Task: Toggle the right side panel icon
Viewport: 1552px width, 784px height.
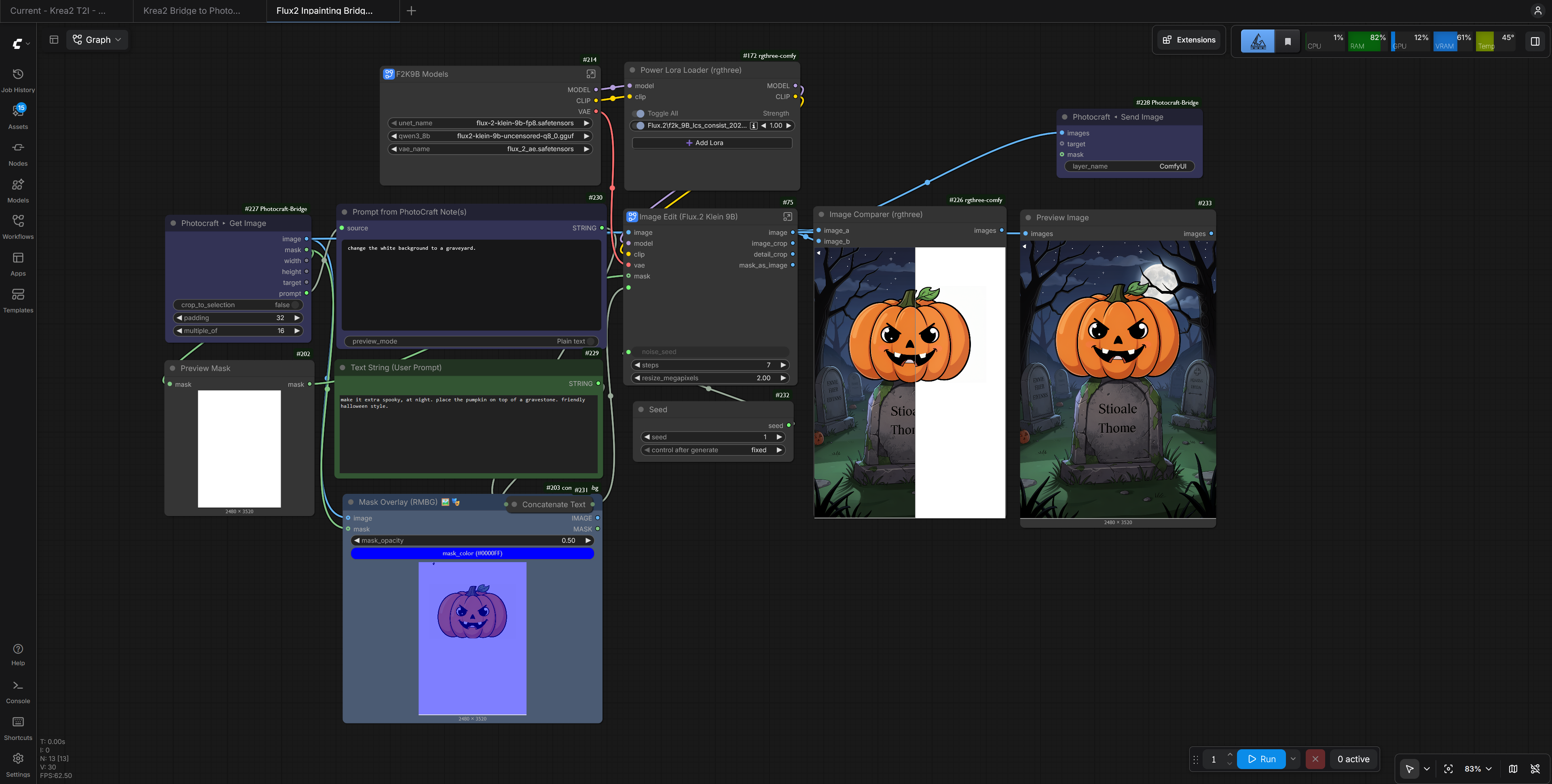Action: (1535, 41)
